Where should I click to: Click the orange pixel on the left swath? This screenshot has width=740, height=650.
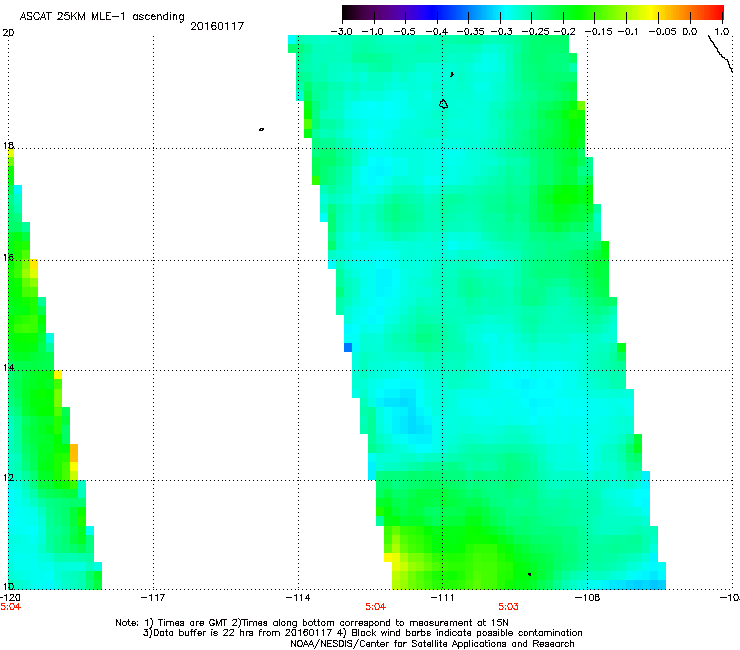point(74,453)
